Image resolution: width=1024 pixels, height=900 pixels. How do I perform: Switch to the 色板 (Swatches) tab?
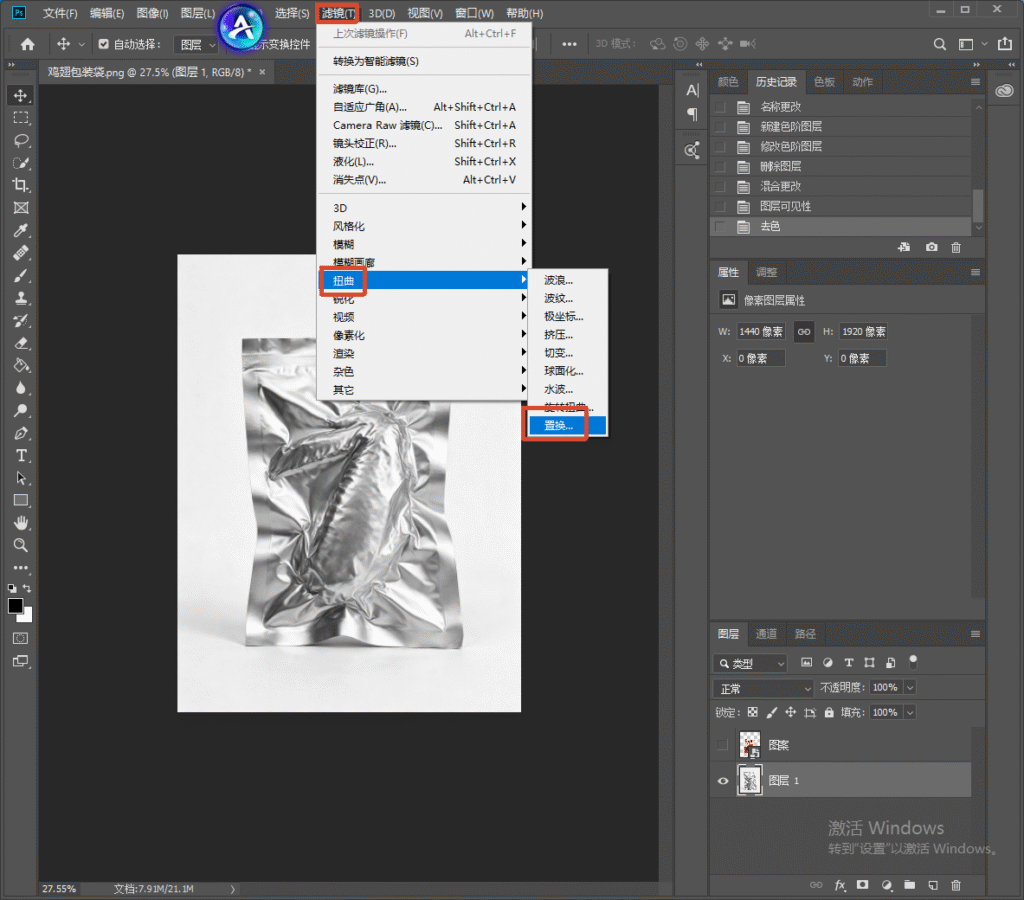(824, 82)
